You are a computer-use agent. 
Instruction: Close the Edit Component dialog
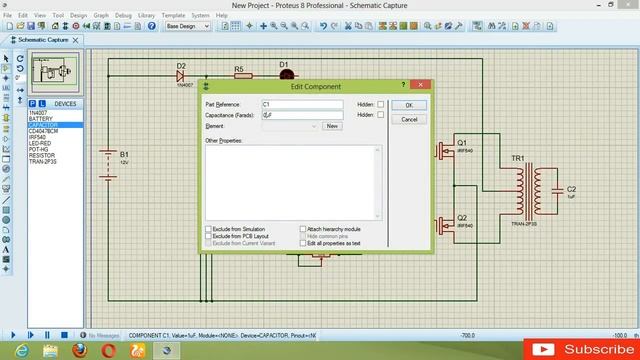coord(420,84)
